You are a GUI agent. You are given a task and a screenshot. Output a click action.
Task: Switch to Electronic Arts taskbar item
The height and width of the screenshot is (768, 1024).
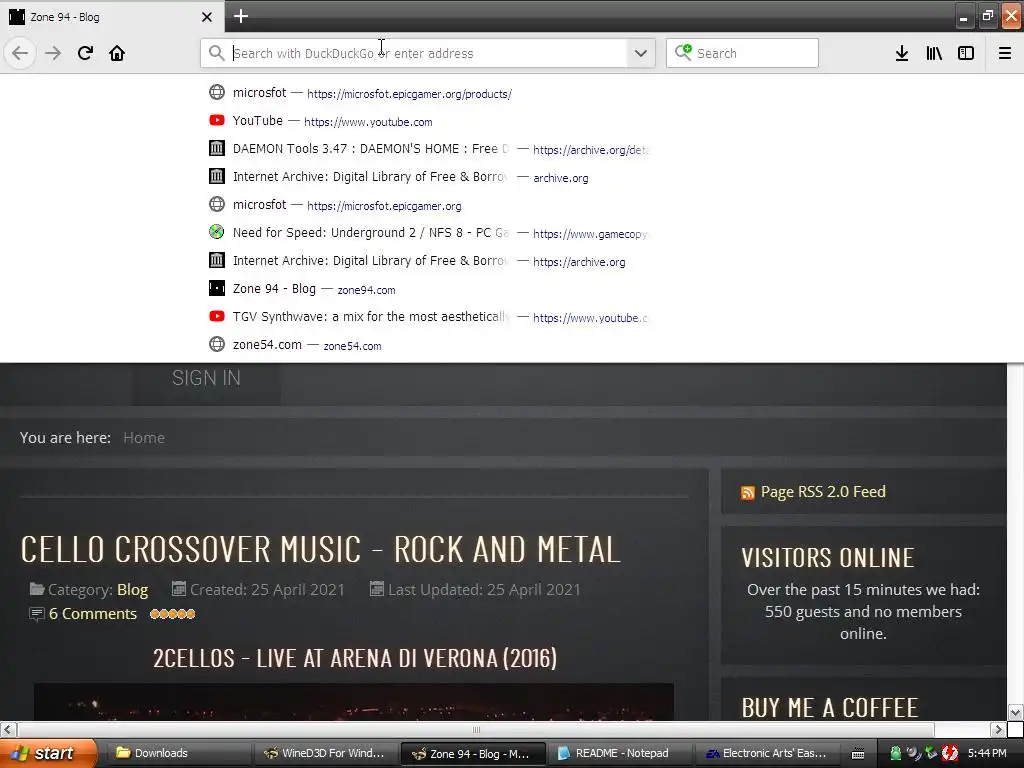coord(768,754)
